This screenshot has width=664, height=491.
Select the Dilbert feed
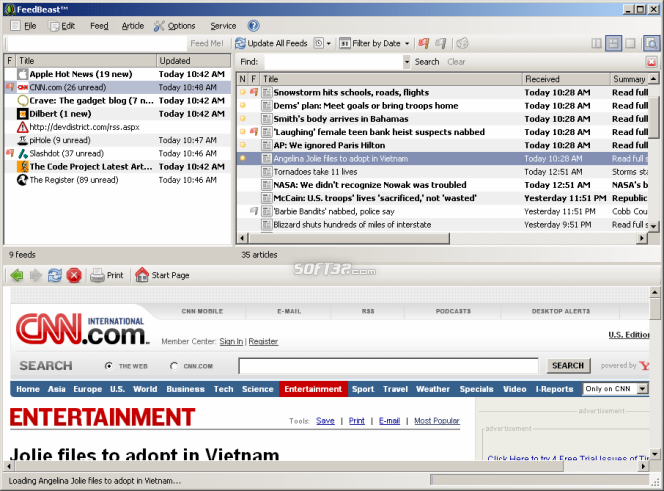(117, 114)
